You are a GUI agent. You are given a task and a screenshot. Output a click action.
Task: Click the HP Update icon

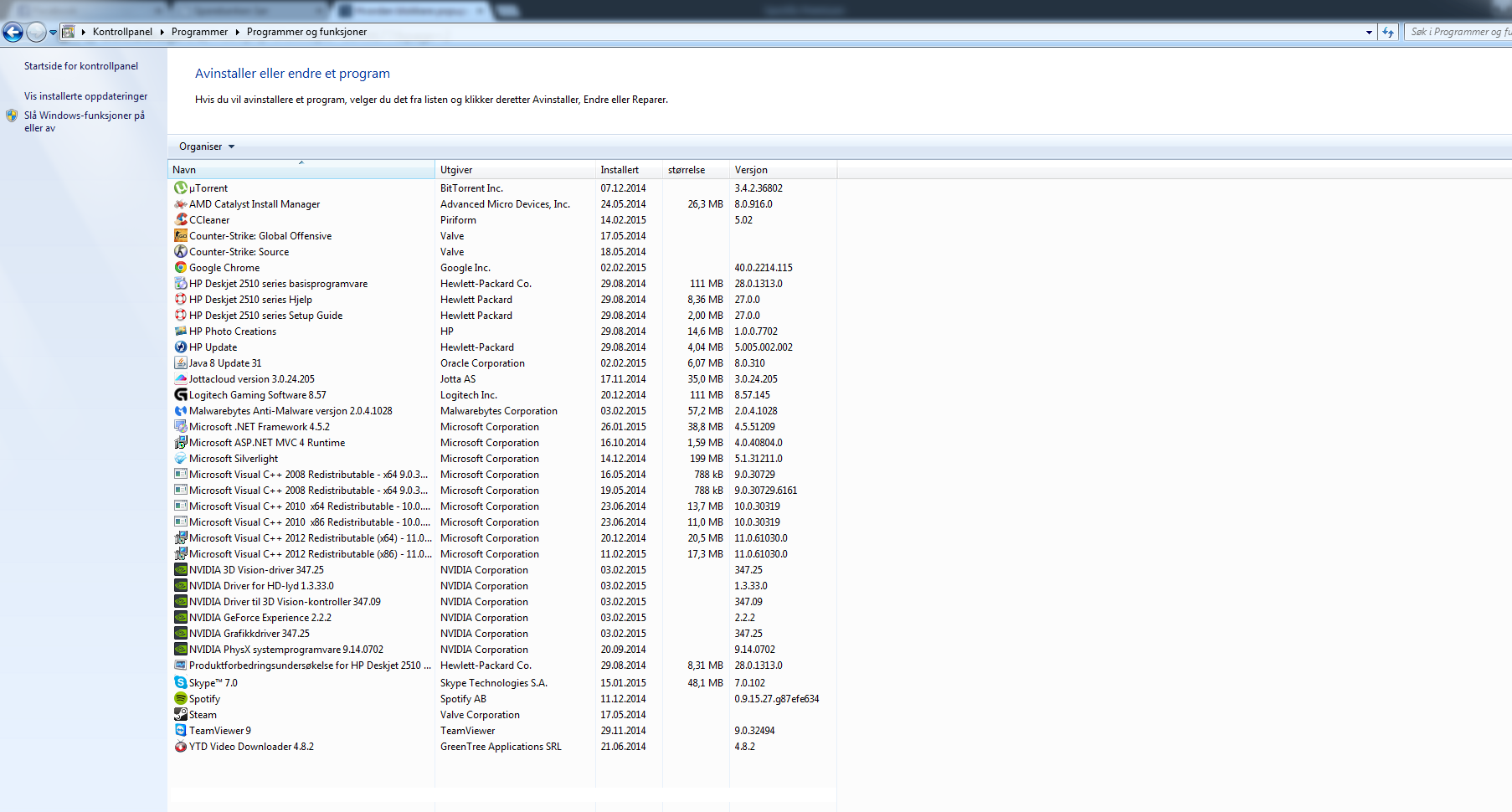[x=180, y=347]
